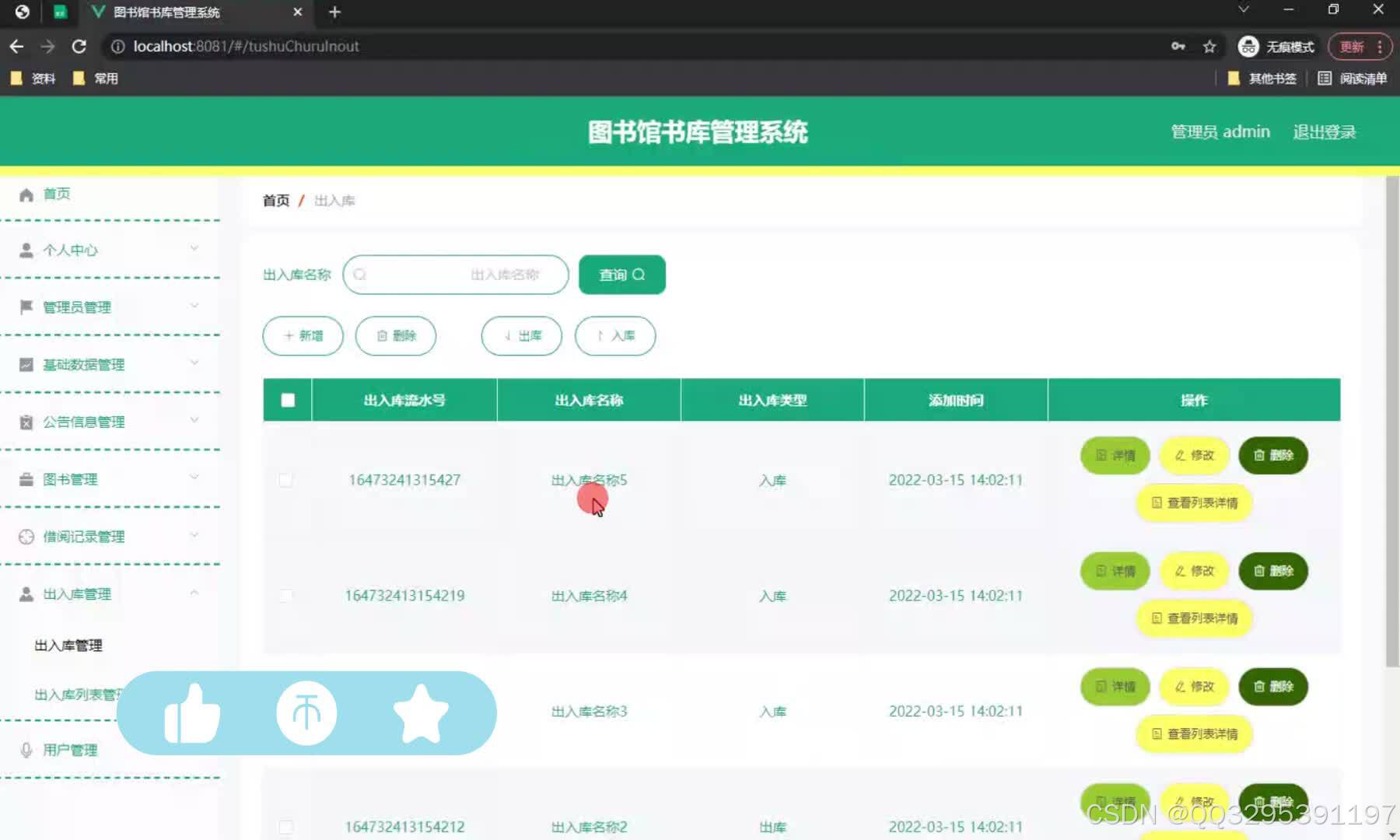Image resolution: width=1400 pixels, height=840 pixels.
Task: Select 首页 in the sidebar menu
Action: coord(56,194)
